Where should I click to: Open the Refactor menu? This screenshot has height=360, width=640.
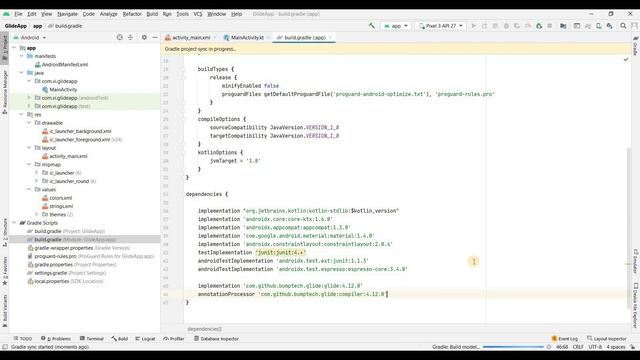point(132,14)
